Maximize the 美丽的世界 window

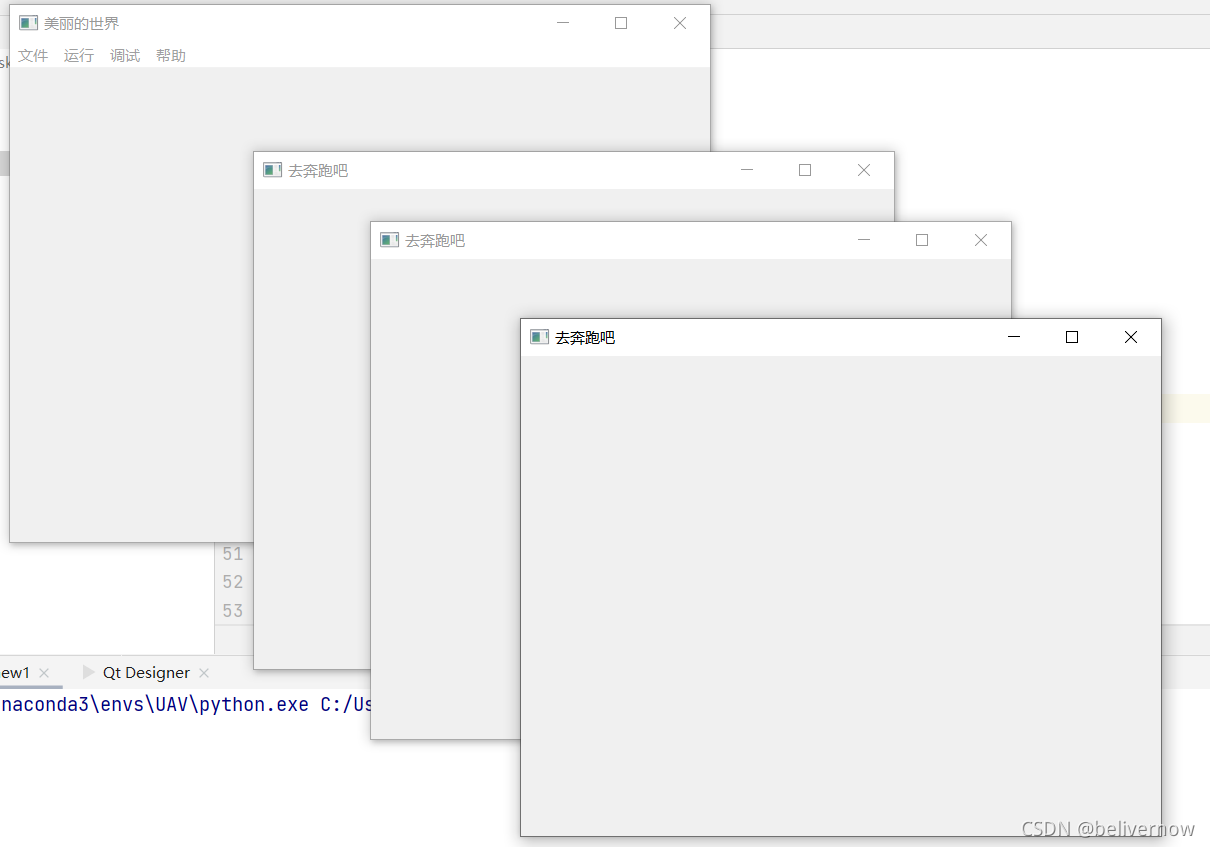(x=621, y=23)
